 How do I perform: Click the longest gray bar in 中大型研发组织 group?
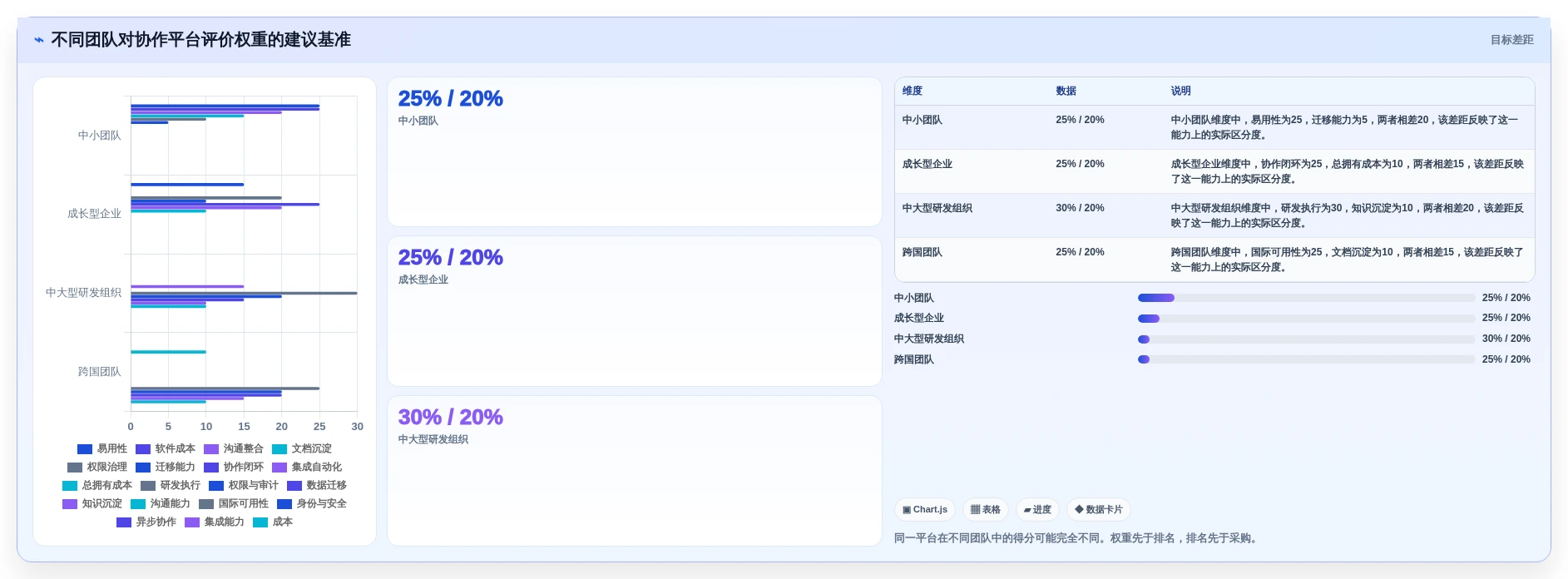pos(244,293)
